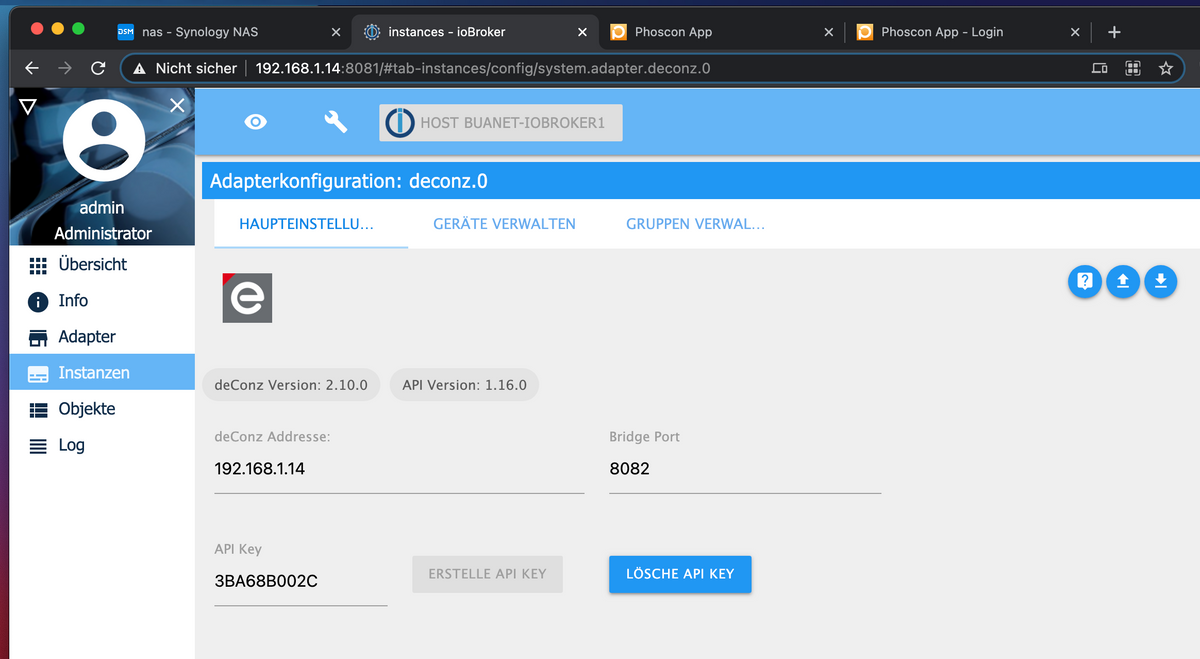Open Info in the sidebar
1200x659 pixels.
102,301
